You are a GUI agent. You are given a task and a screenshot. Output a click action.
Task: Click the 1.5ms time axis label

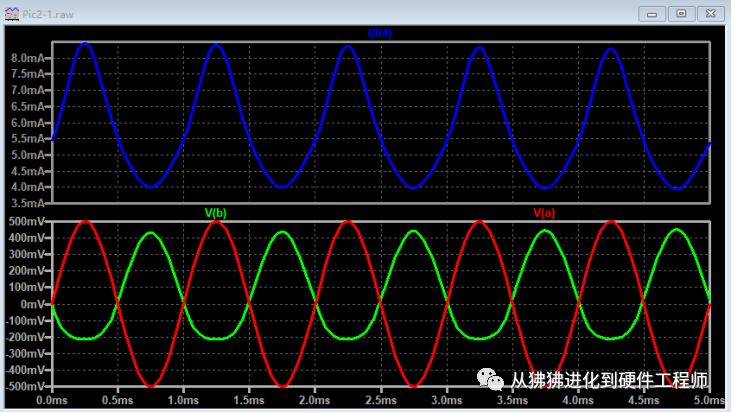249,400
